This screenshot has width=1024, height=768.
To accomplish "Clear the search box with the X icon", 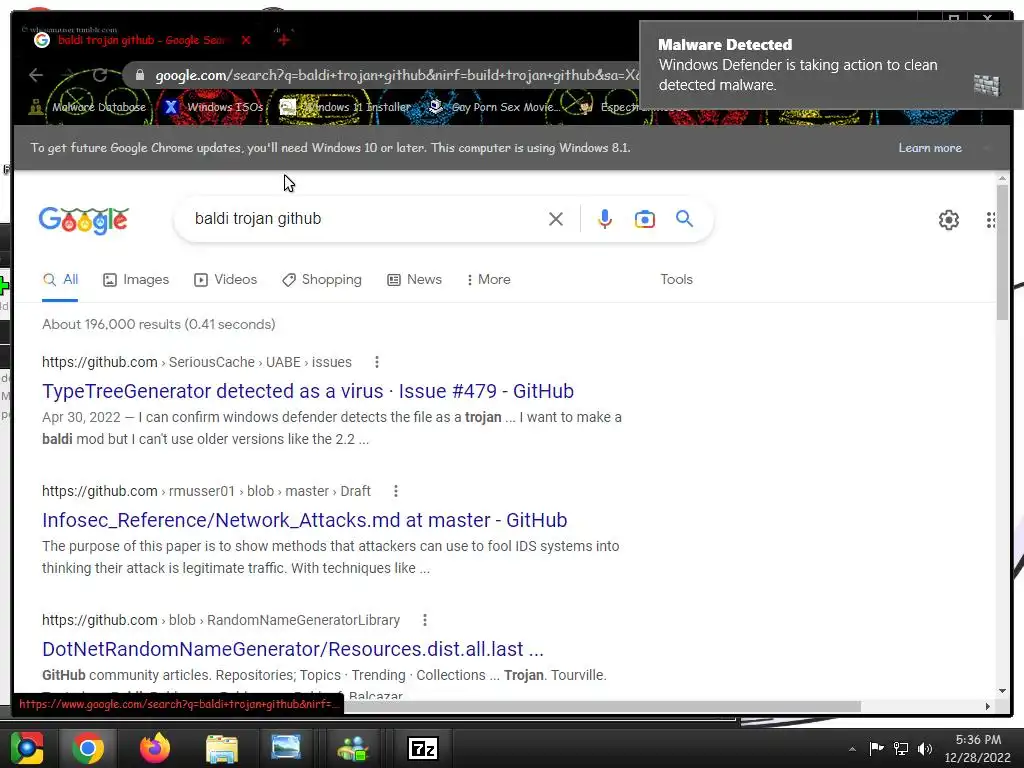I will coord(556,219).
